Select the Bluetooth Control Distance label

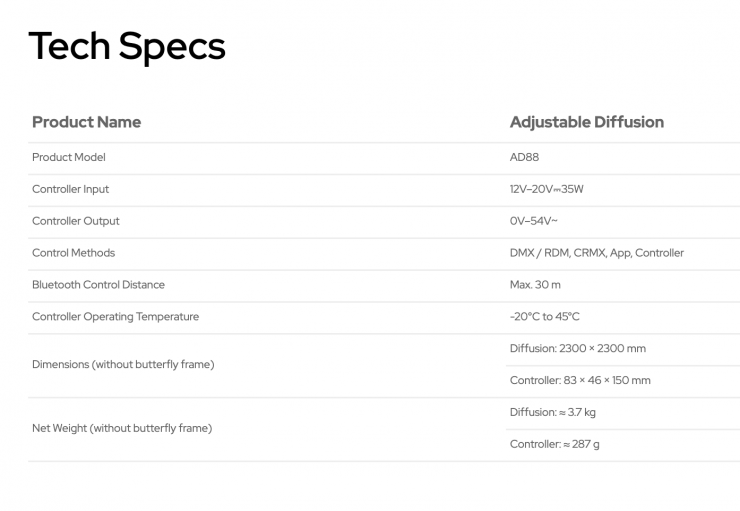pos(98,285)
